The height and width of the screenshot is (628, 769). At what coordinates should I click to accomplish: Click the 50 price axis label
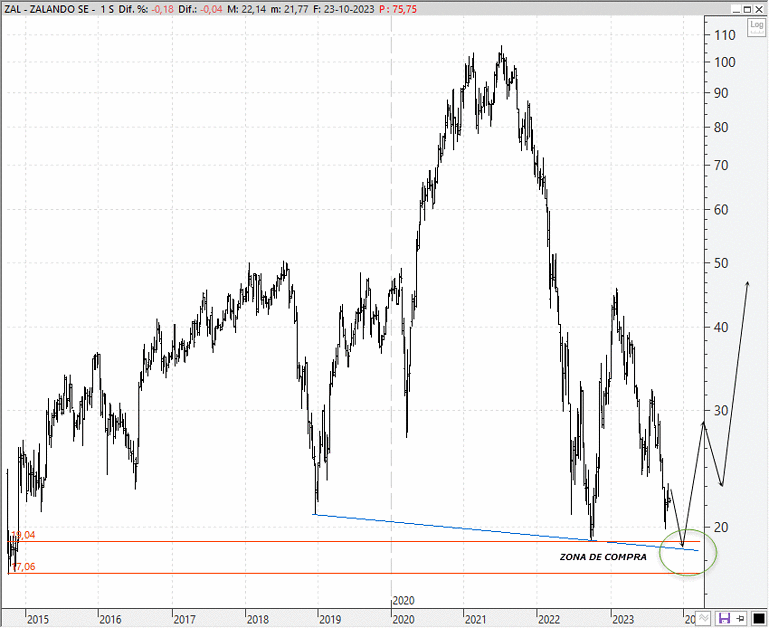721,263
